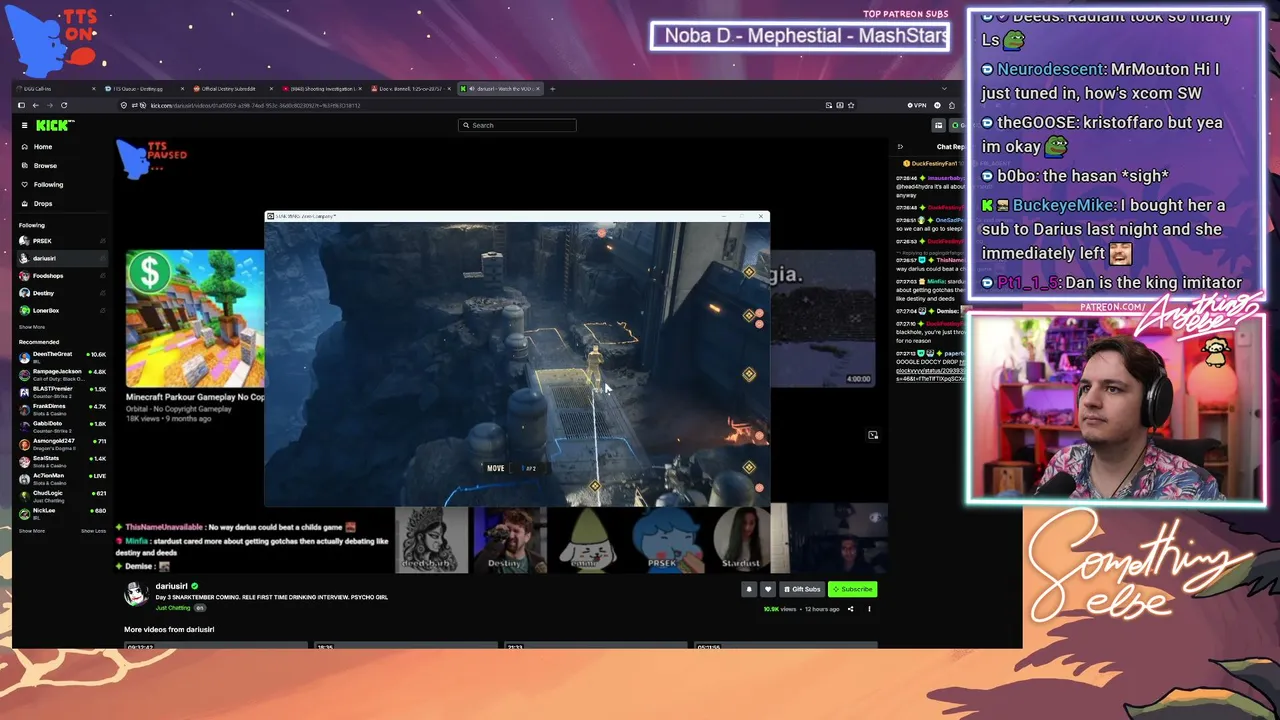Open recommended channel BLASTPremier
The height and width of the screenshot is (720, 1280).
point(62,390)
